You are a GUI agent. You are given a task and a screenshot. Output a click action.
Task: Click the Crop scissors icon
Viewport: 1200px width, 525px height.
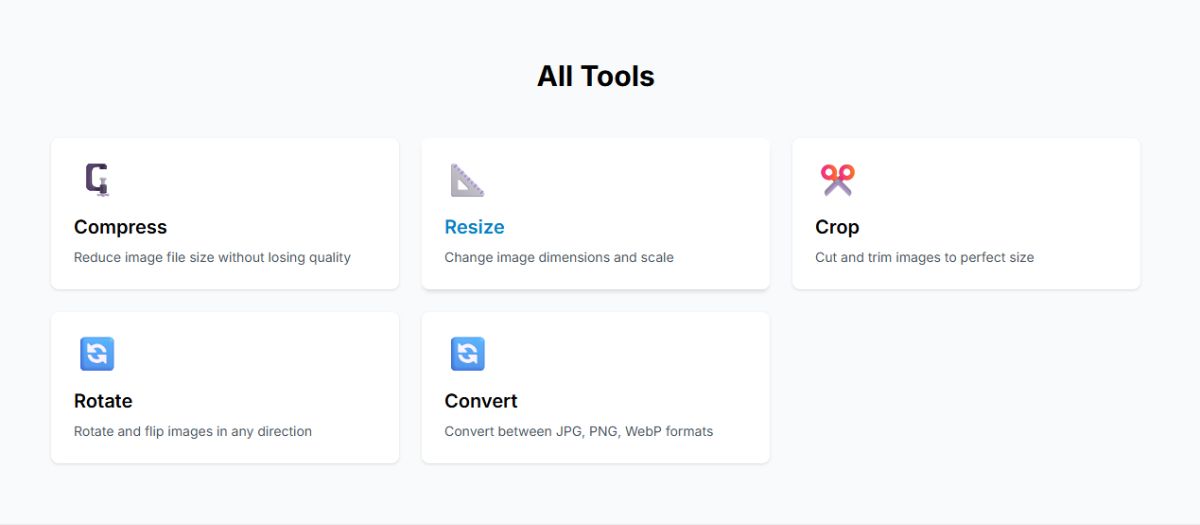(838, 180)
